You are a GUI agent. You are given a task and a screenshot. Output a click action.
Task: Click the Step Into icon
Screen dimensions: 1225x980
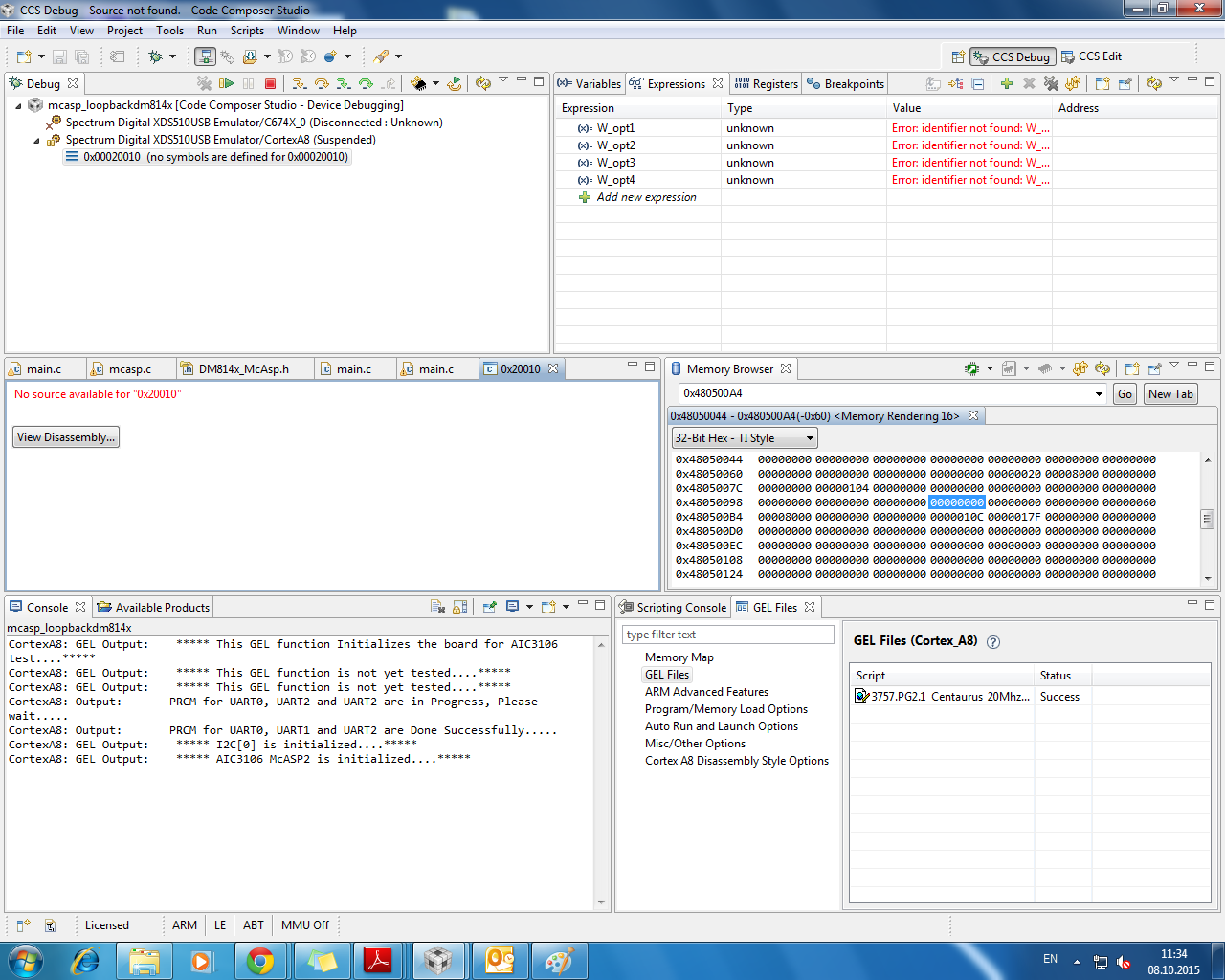[299, 83]
